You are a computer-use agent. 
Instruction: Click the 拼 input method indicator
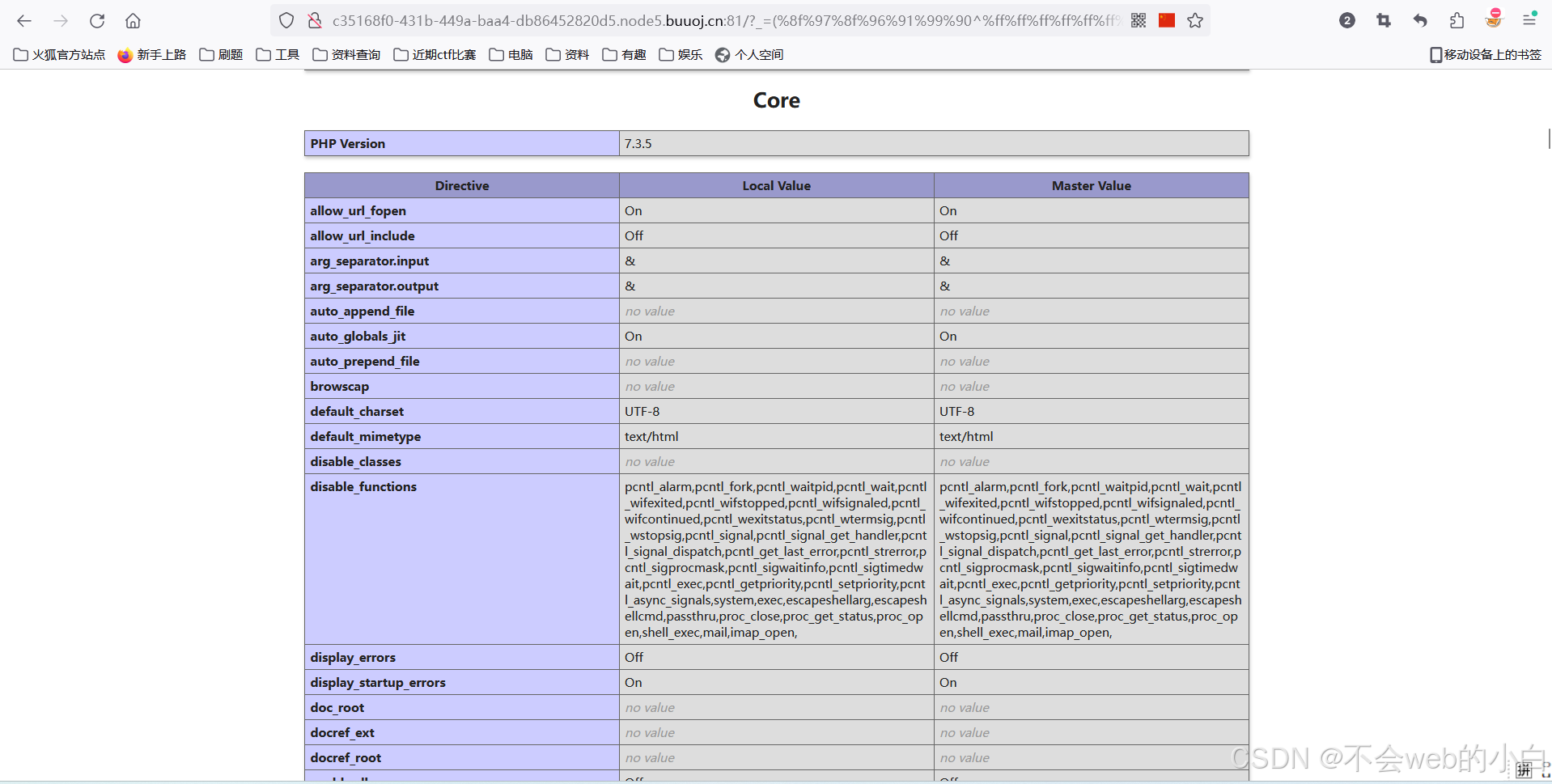pyautogui.click(x=1524, y=769)
